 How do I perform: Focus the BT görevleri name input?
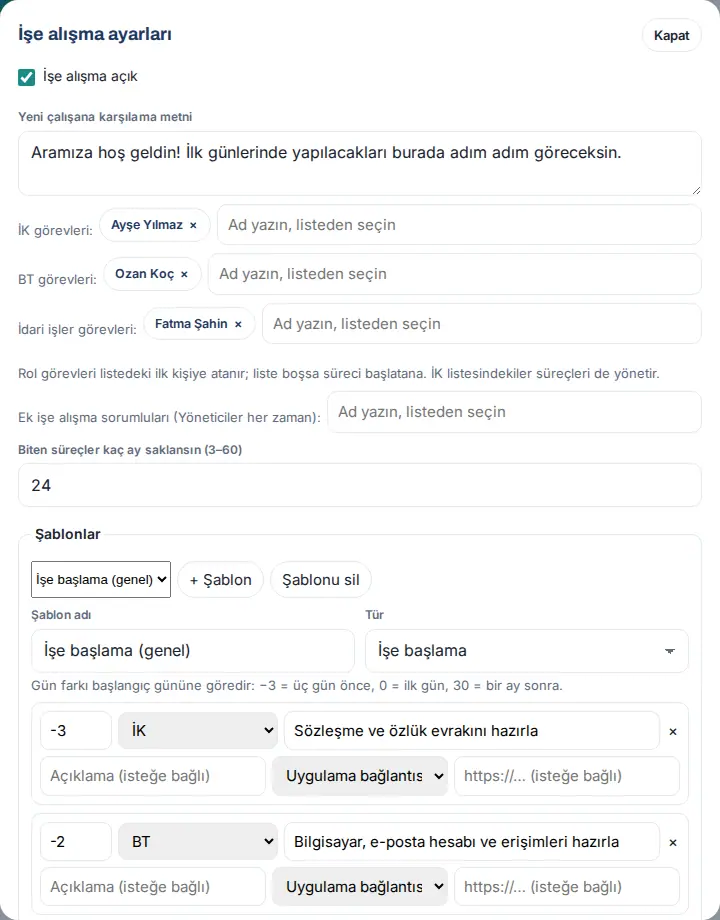(x=455, y=274)
